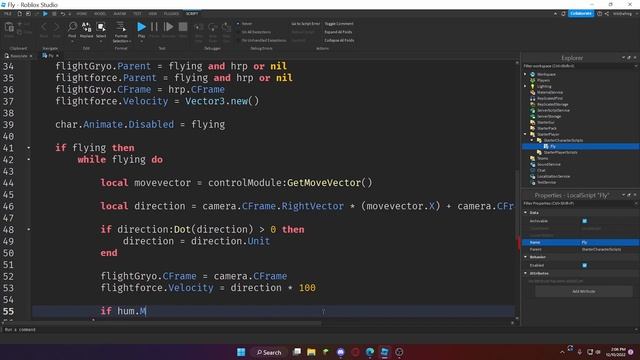Click the quick access Play icon
Screen dimensions: 640x360
point(45,14)
